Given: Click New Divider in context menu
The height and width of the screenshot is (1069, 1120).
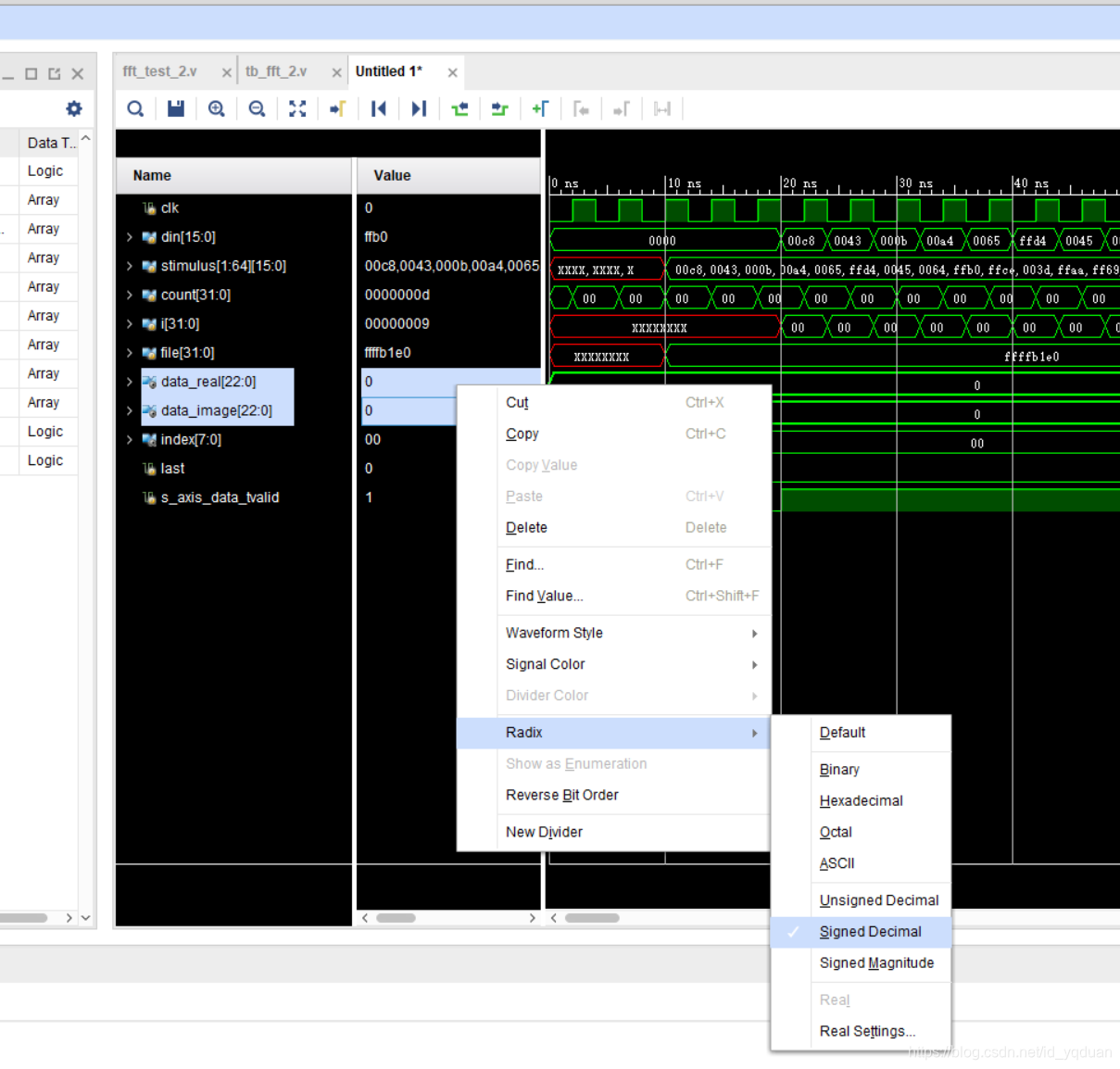Looking at the screenshot, I should coord(544,832).
